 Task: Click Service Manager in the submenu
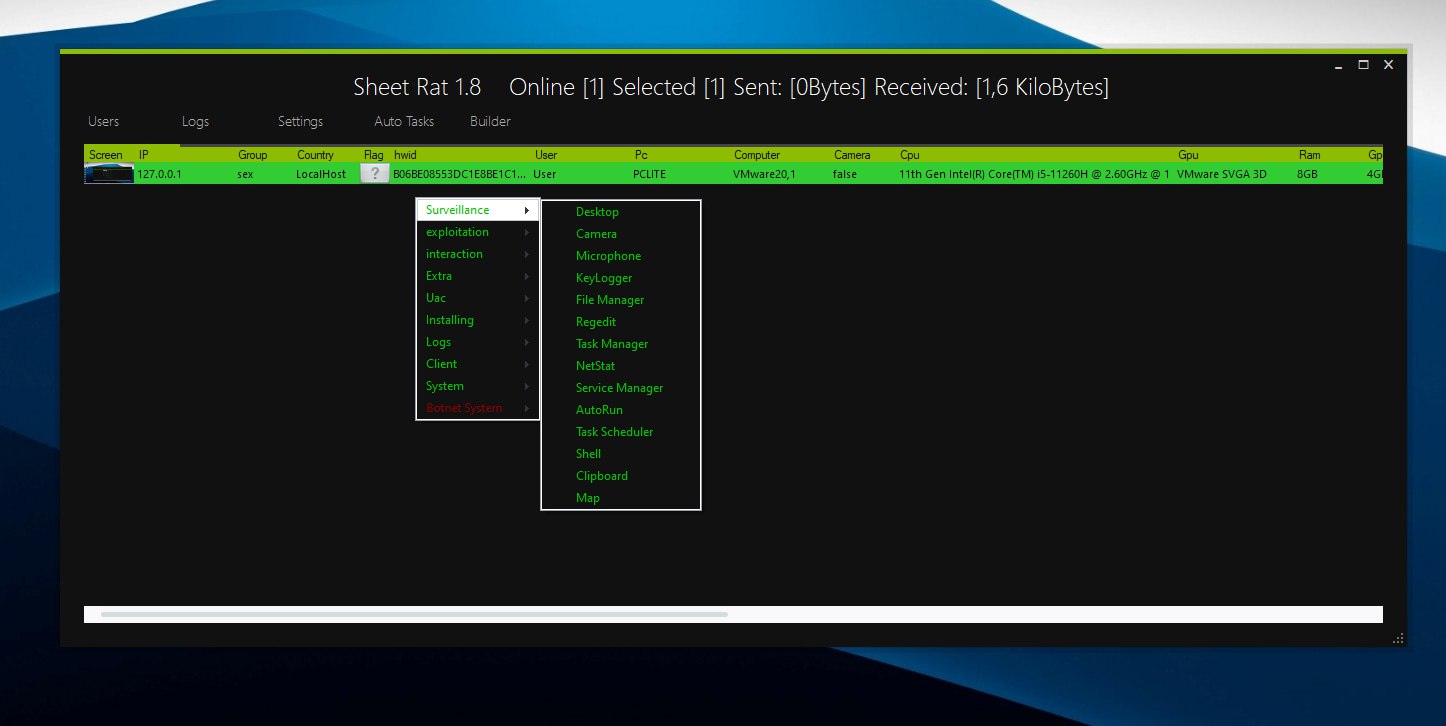(619, 388)
